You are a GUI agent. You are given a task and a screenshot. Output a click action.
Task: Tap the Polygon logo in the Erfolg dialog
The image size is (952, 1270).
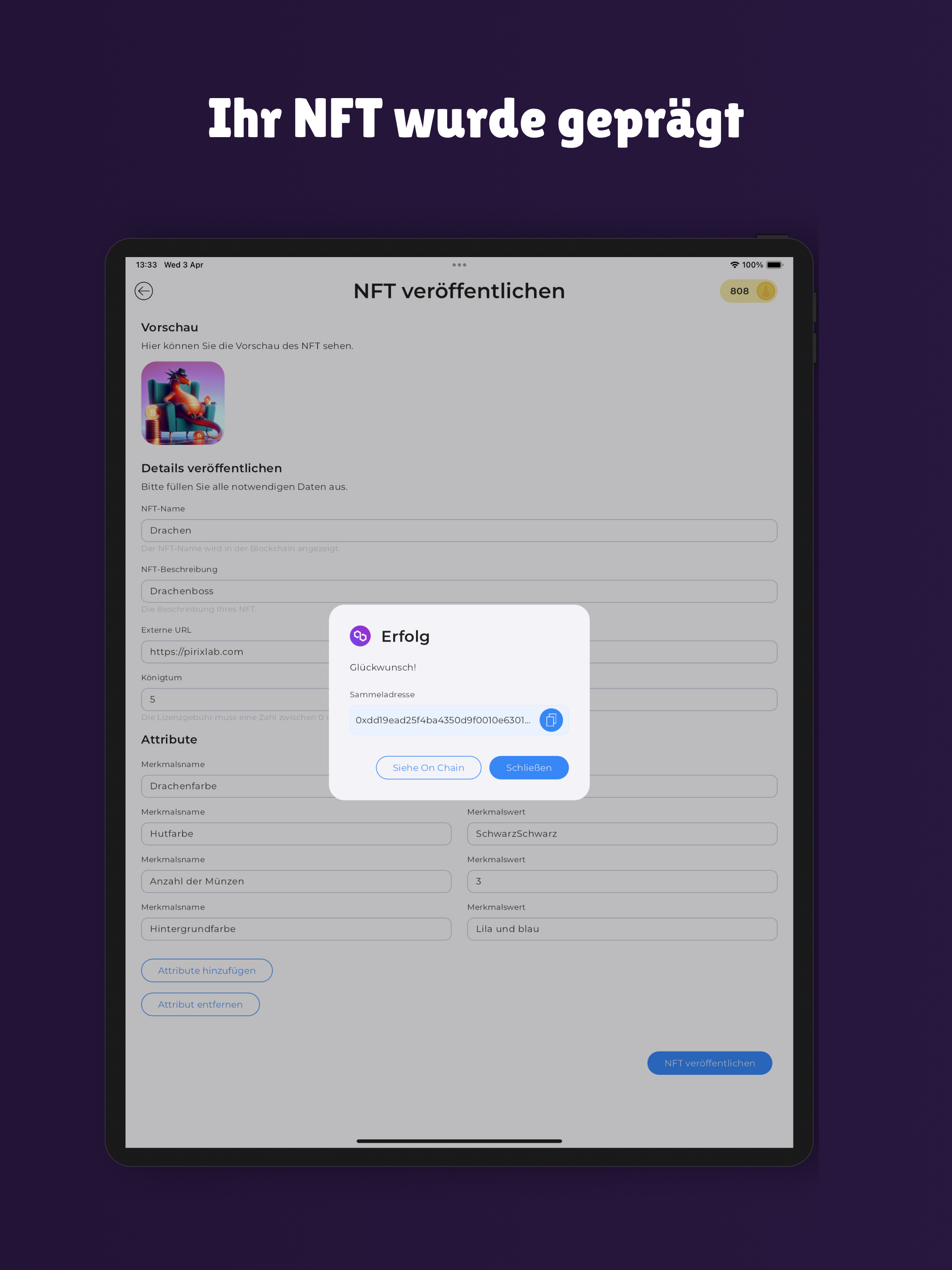click(x=360, y=635)
